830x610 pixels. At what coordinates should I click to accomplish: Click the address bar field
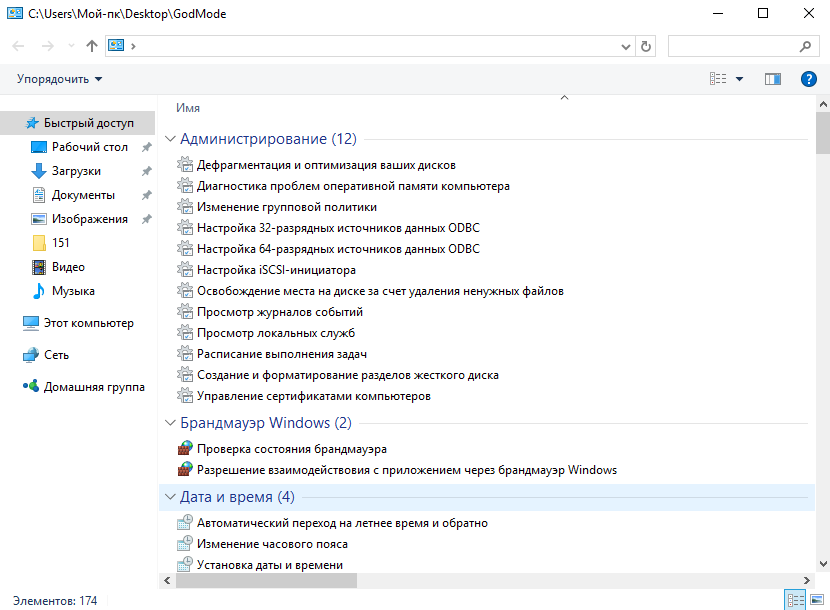[369, 46]
